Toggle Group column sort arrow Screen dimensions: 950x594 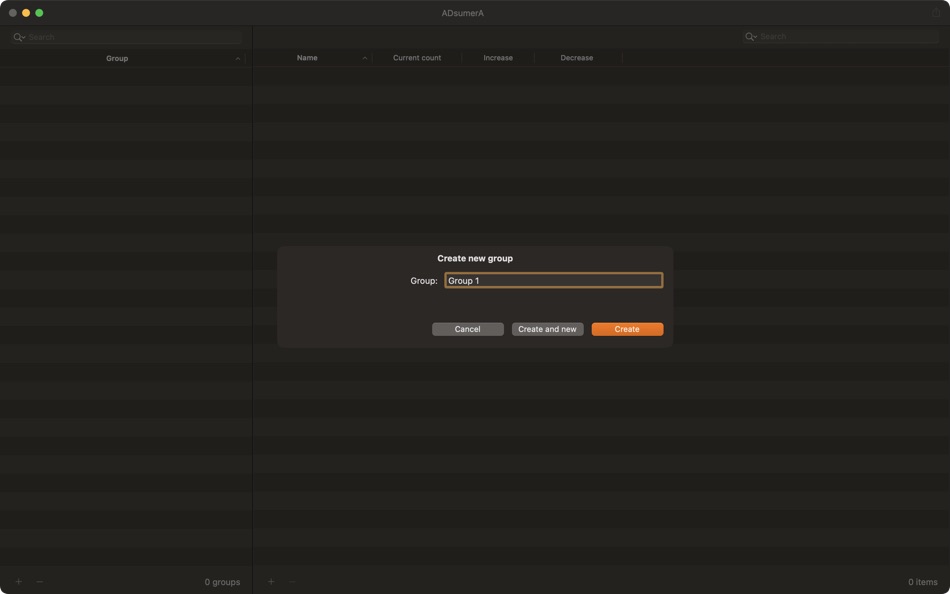pos(238,59)
